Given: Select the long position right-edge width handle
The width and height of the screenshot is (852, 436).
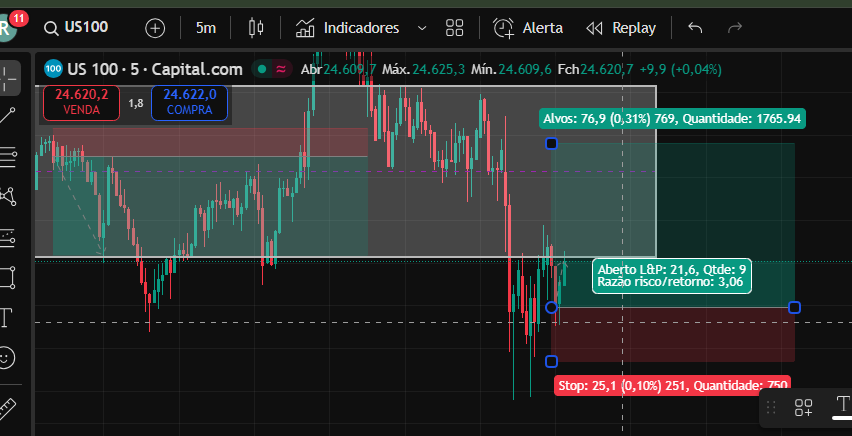Looking at the screenshot, I should click(794, 308).
